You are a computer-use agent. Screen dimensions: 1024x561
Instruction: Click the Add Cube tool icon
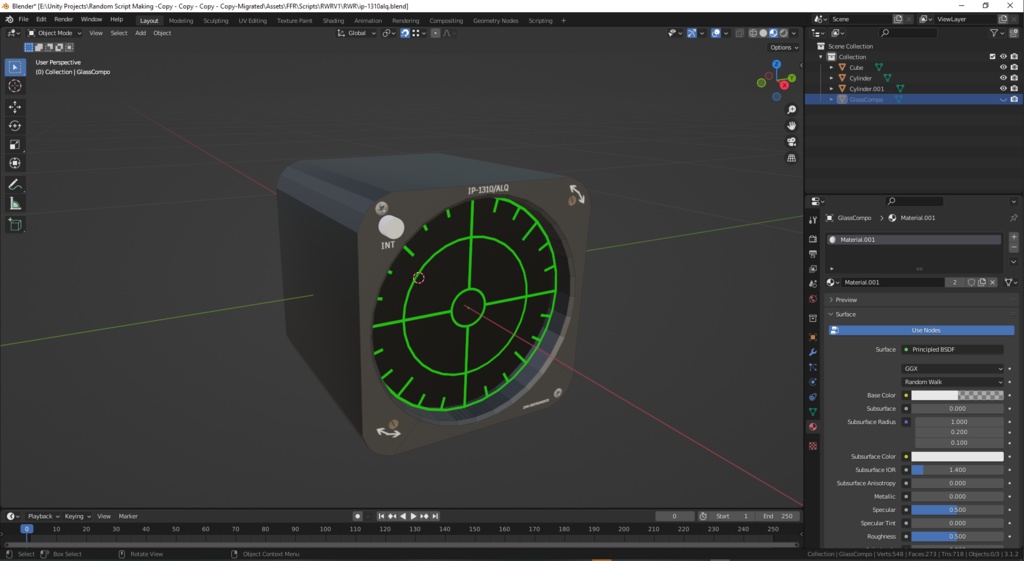[x=15, y=225]
